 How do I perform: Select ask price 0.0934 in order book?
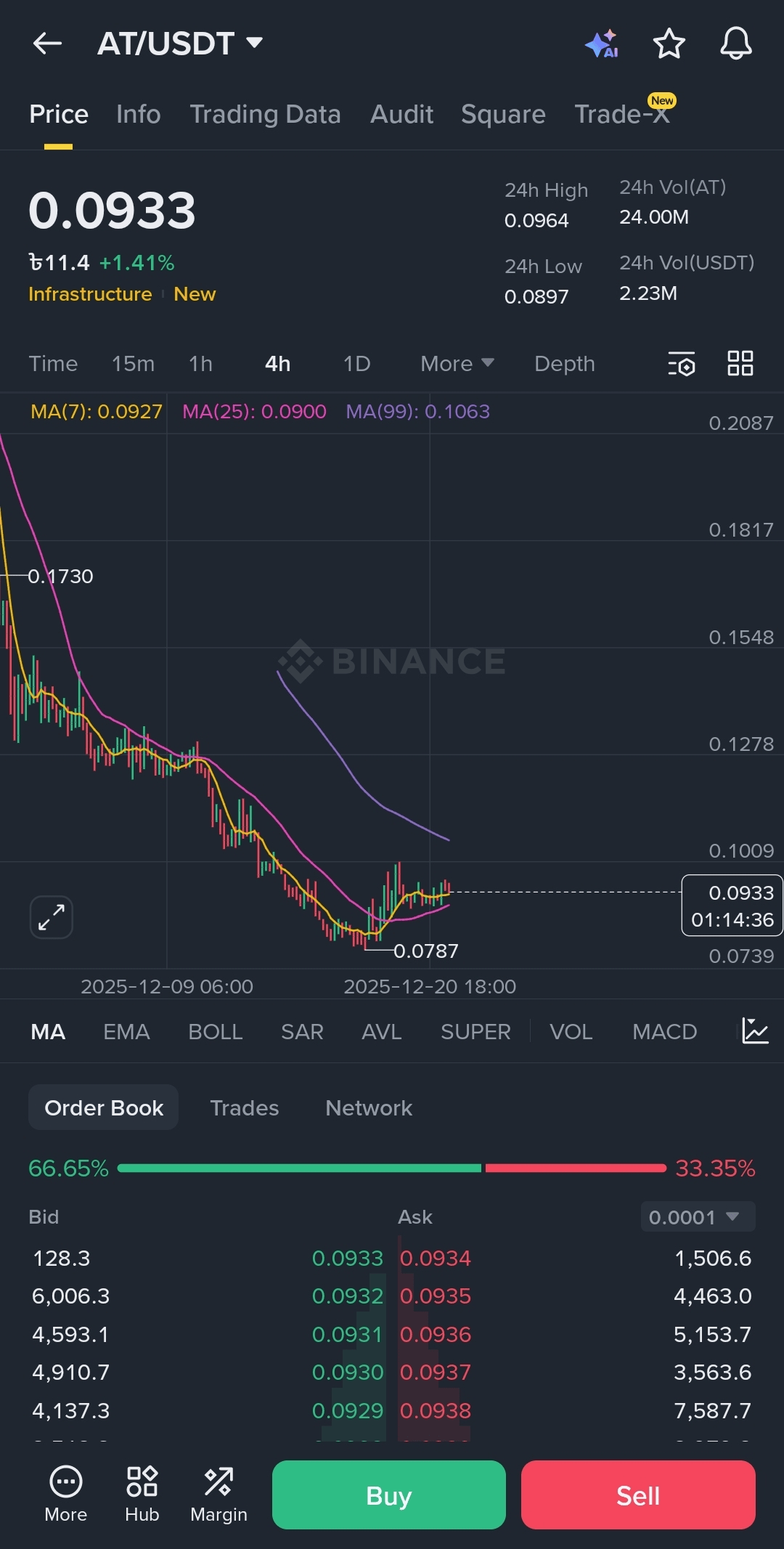coord(436,1258)
